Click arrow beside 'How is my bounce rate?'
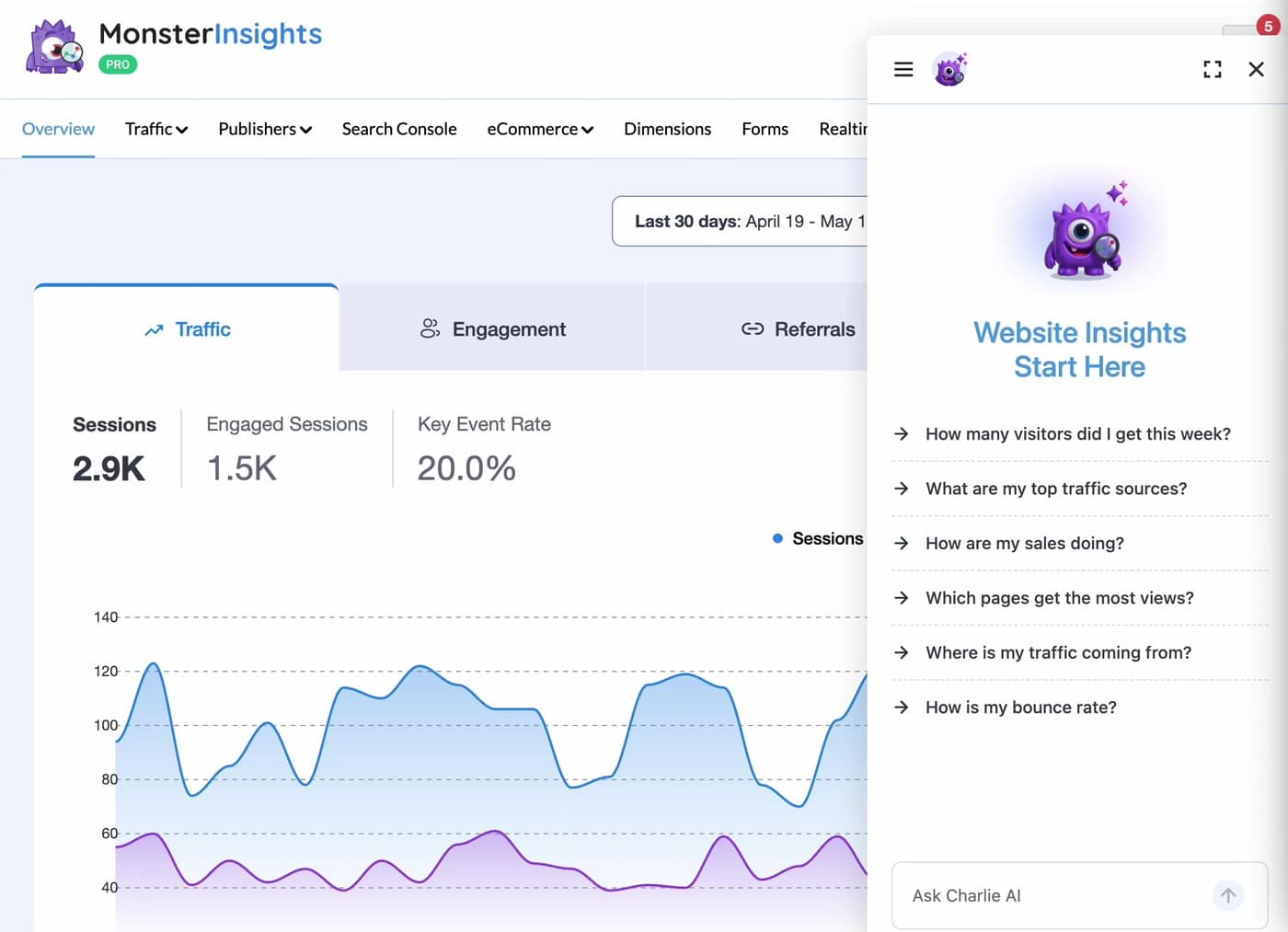Image resolution: width=1288 pixels, height=932 pixels. tap(902, 707)
